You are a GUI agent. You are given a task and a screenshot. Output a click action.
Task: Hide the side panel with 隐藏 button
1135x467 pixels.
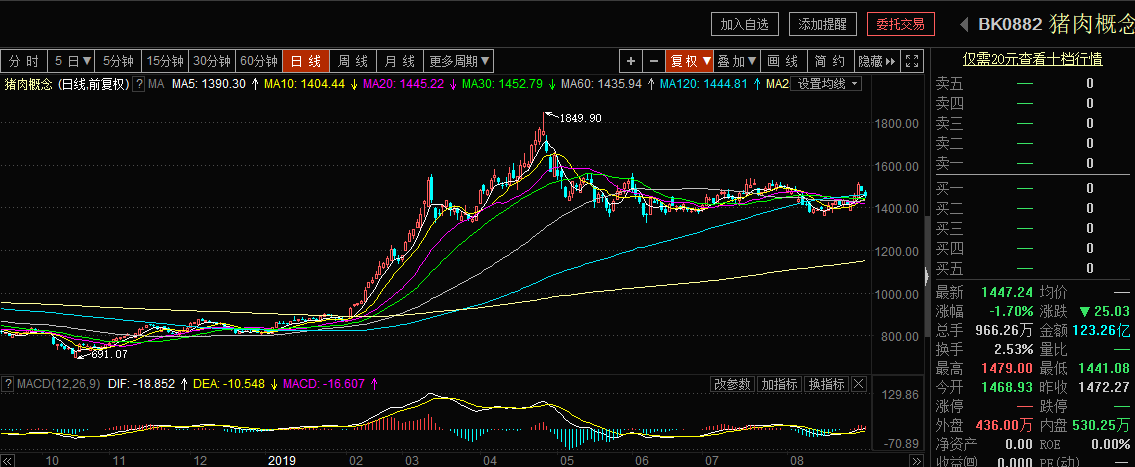876,61
